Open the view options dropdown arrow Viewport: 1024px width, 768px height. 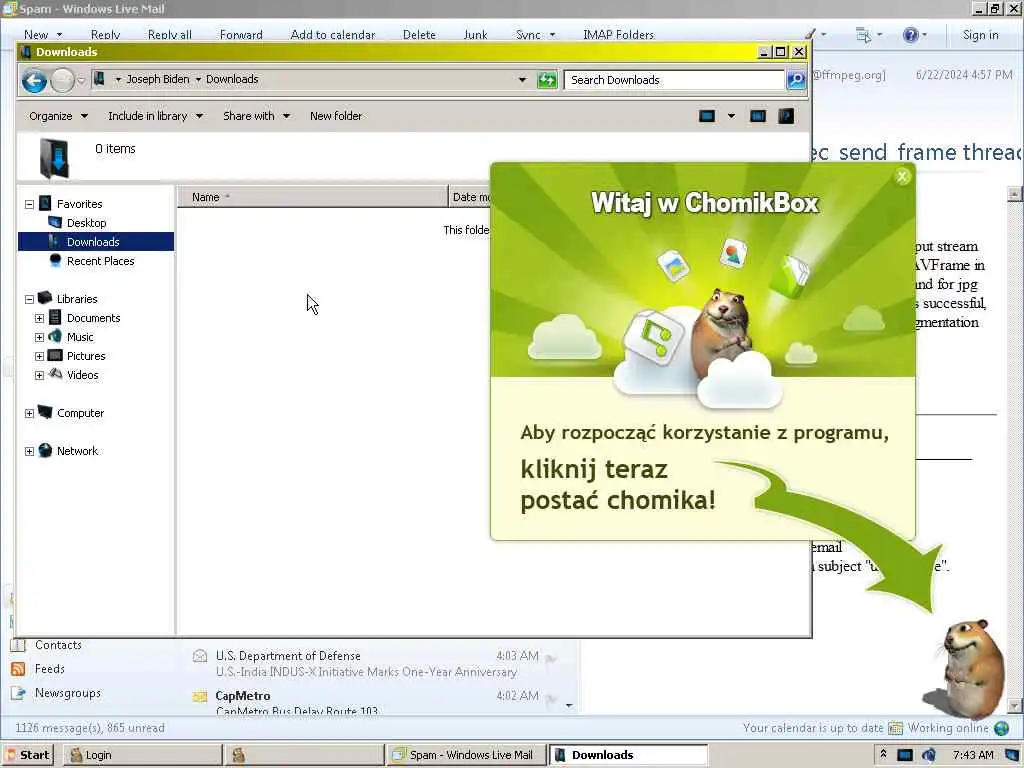click(731, 116)
